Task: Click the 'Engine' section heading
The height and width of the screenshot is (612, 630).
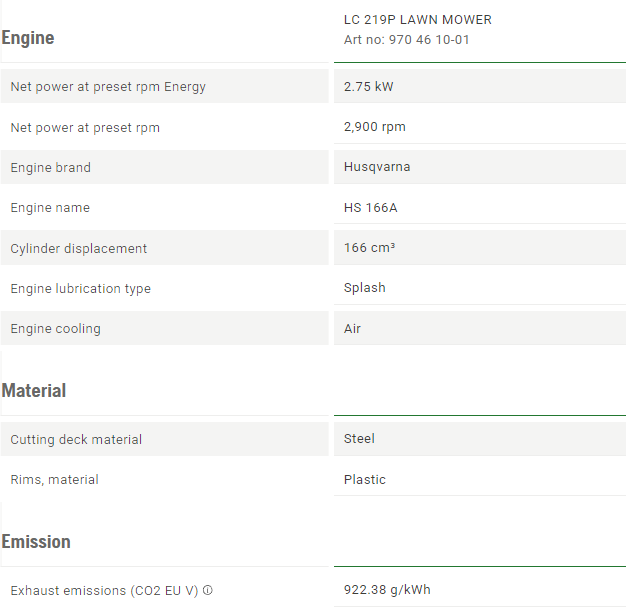Action: tap(28, 38)
